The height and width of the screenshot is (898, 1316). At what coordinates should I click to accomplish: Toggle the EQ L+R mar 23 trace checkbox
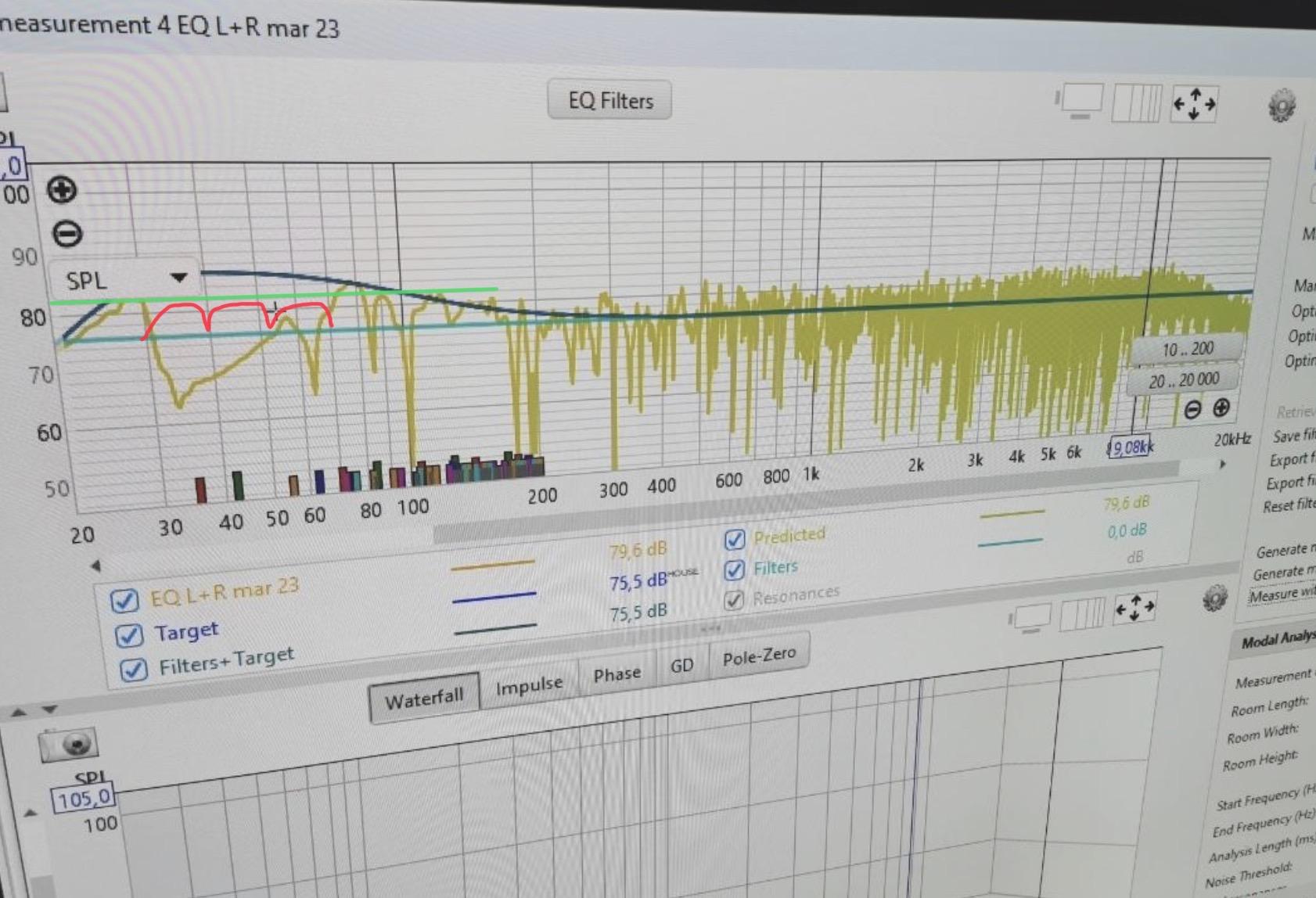click(x=124, y=600)
